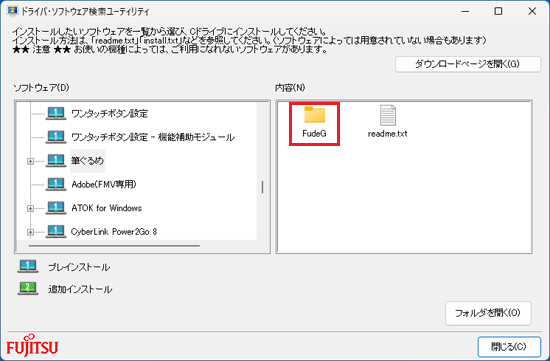
Task: Click laptop icon beside Adobe(FMV専用)
Action: pos(56,184)
